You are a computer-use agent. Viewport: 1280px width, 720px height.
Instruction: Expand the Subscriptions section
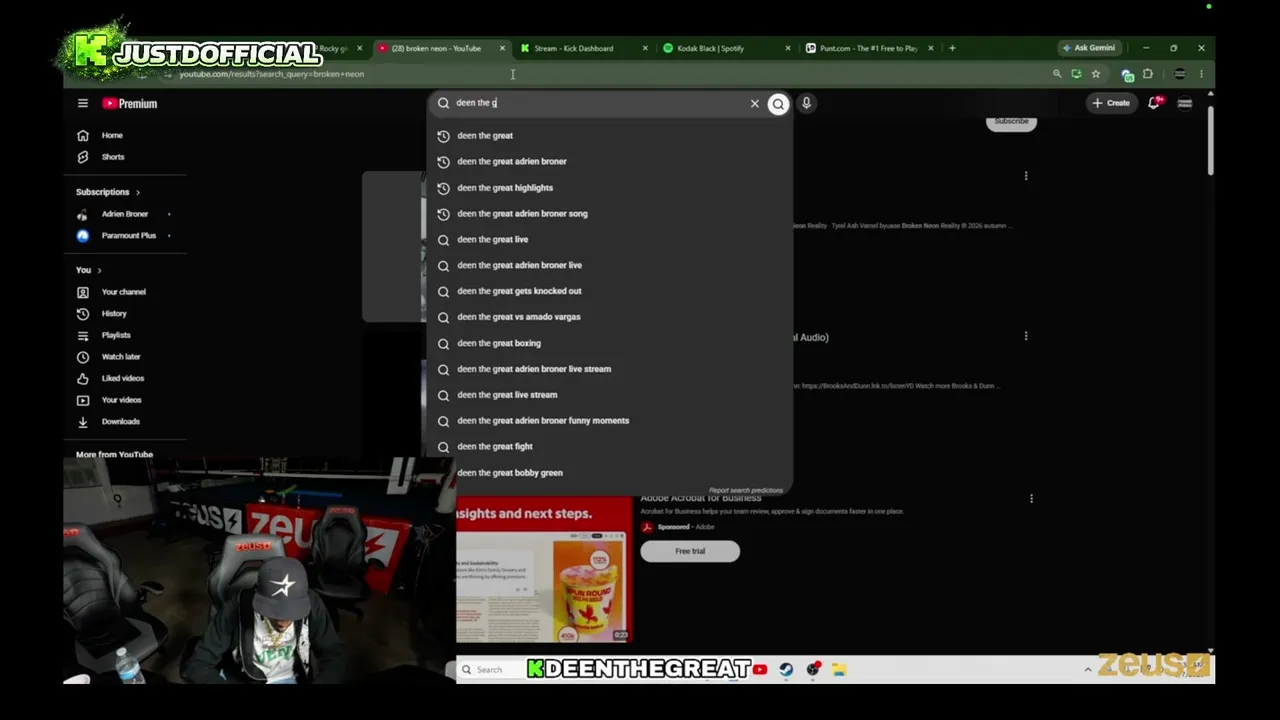coord(108,192)
